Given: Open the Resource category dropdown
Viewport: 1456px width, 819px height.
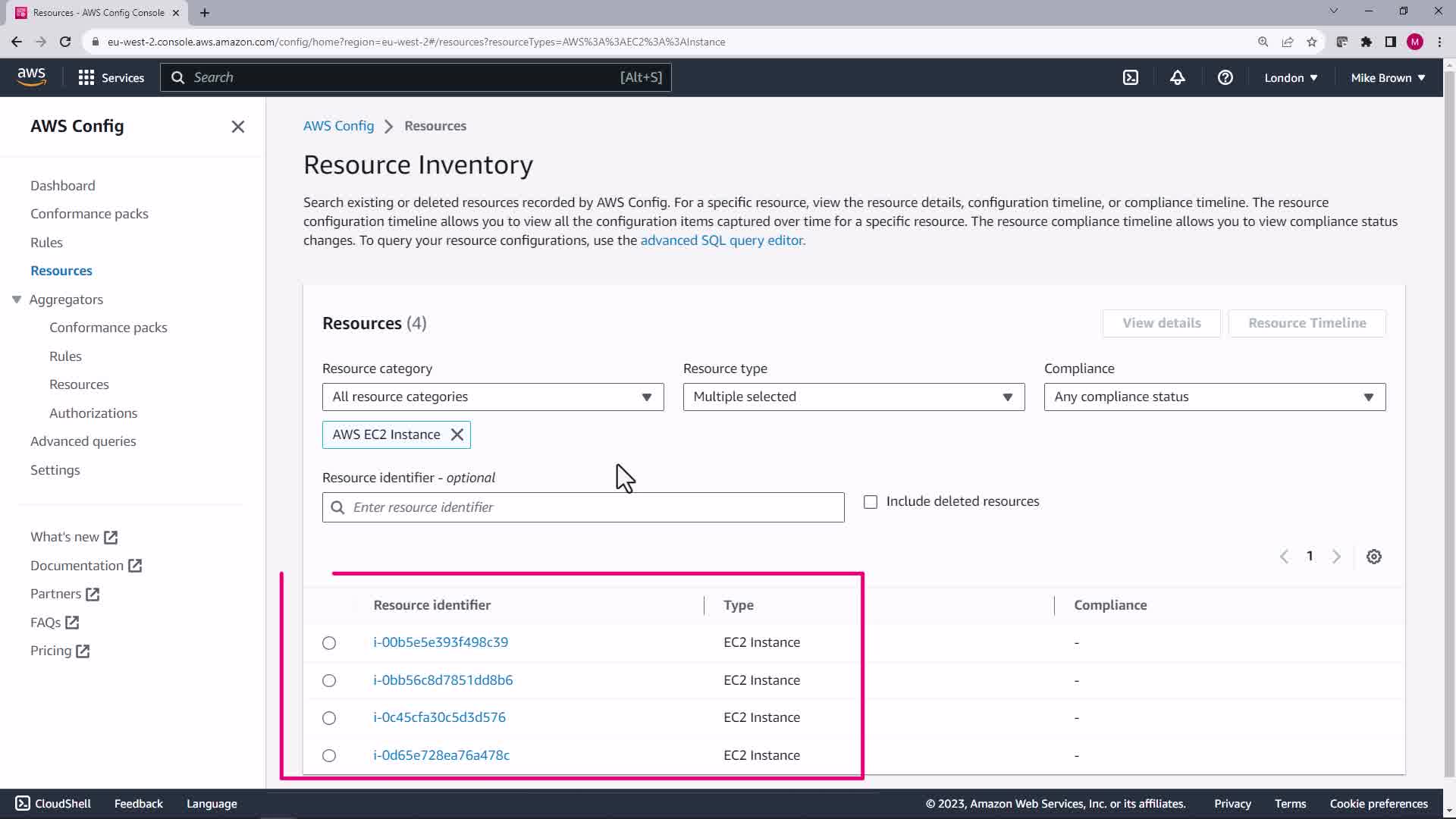Looking at the screenshot, I should click(x=492, y=397).
